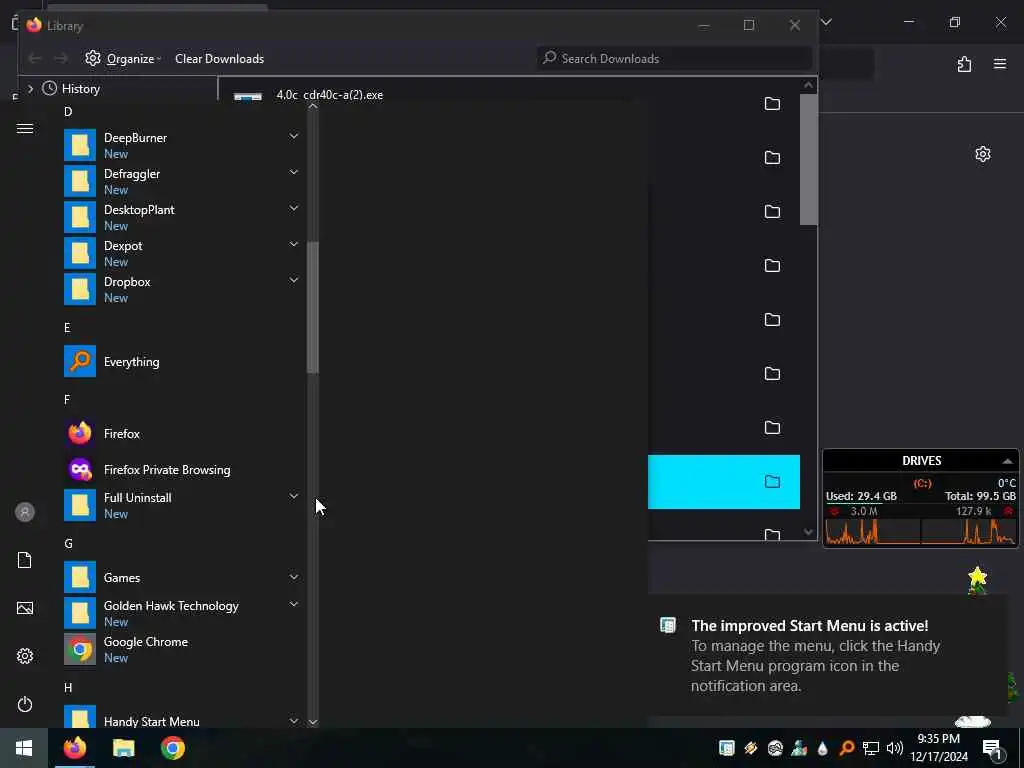Expand the Golden Hawk Technology chevron
The width and height of the screenshot is (1024, 768).
coord(294,604)
